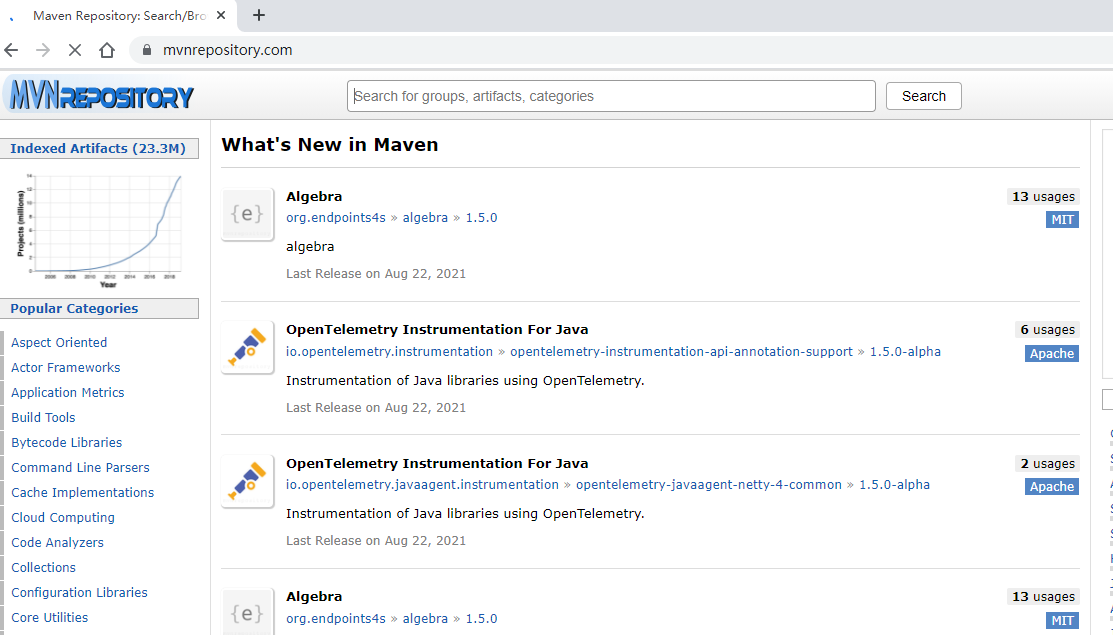Click the address bar URL
Image resolution: width=1113 pixels, height=635 pixels.
point(228,50)
